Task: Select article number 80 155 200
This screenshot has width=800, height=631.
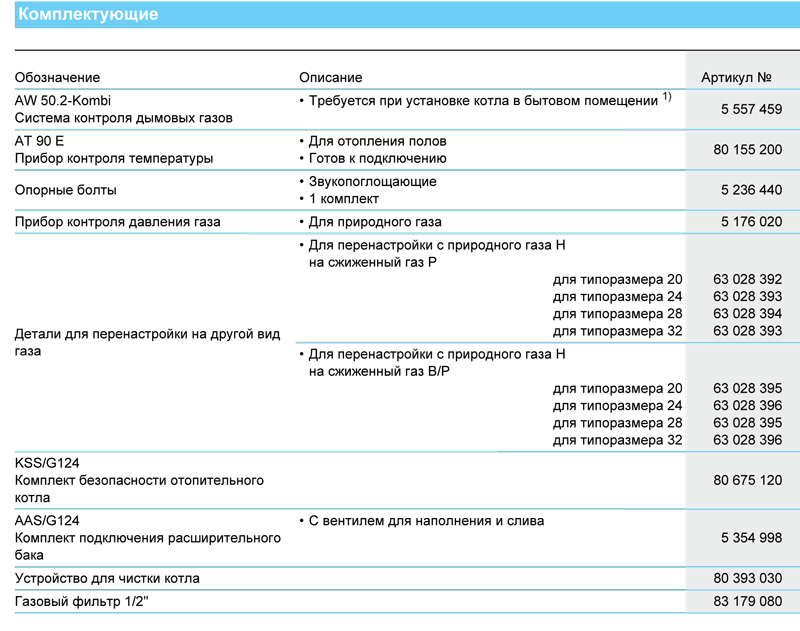Action: pyautogui.click(x=747, y=149)
